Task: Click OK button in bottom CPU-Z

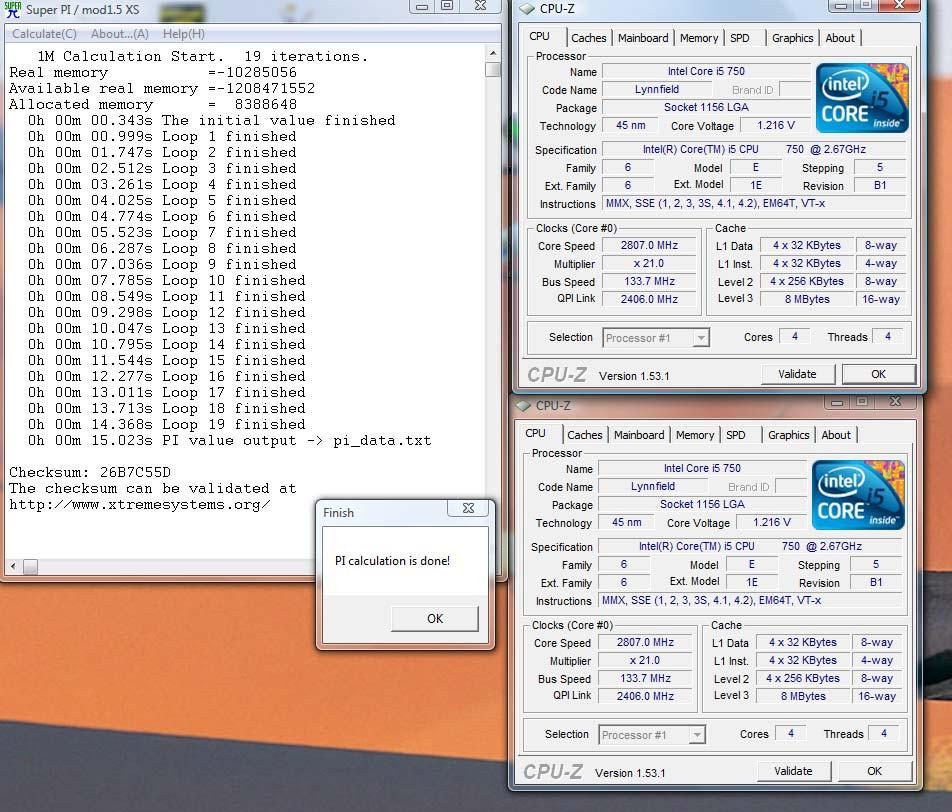Action: click(874, 771)
